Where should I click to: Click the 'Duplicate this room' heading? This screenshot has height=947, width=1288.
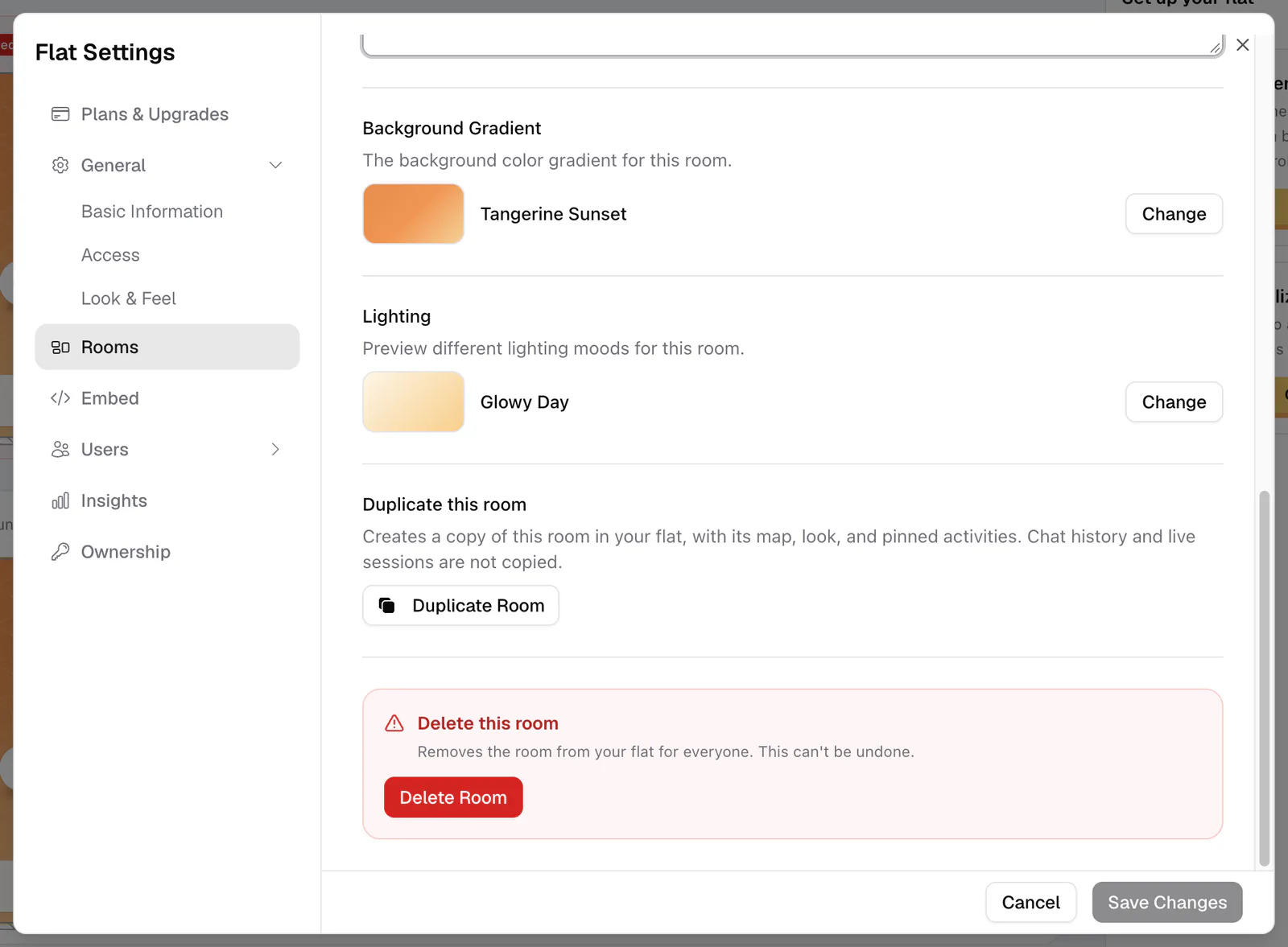(x=444, y=504)
